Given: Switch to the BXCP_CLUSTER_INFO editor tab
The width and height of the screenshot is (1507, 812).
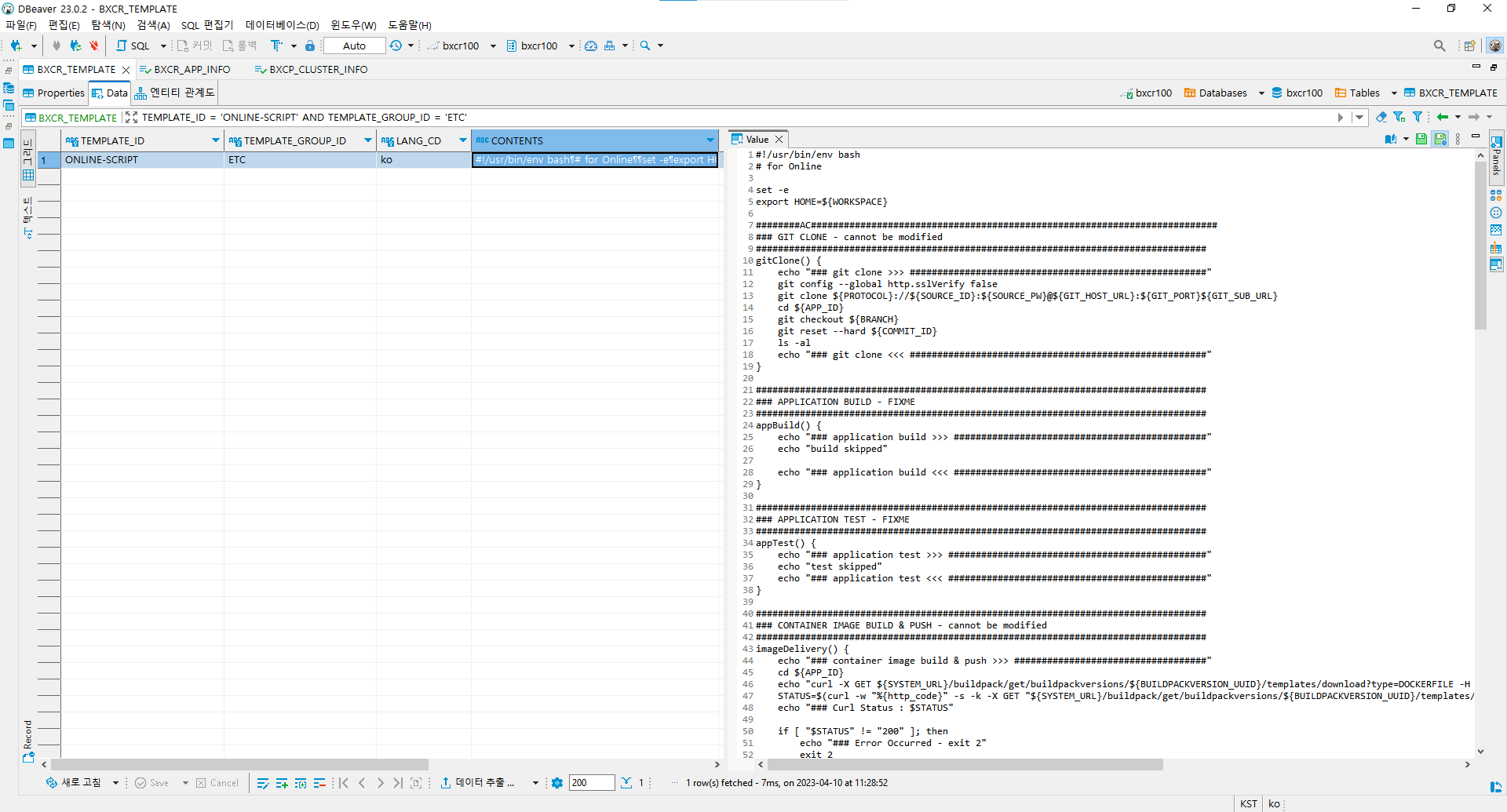Looking at the screenshot, I should click(312, 70).
